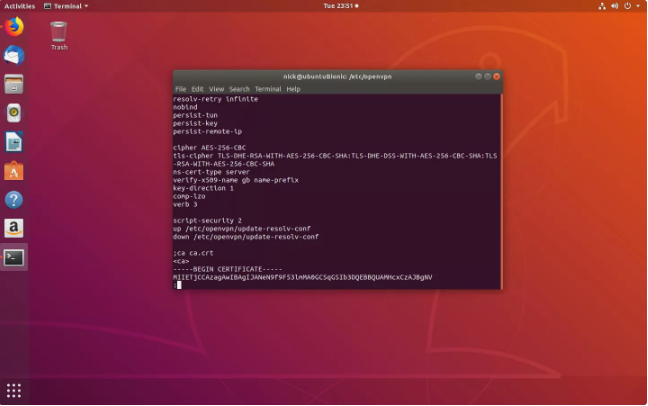Close the terminal window
Image resolution: width=648 pixels, height=406 pixels.
[x=497, y=76]
